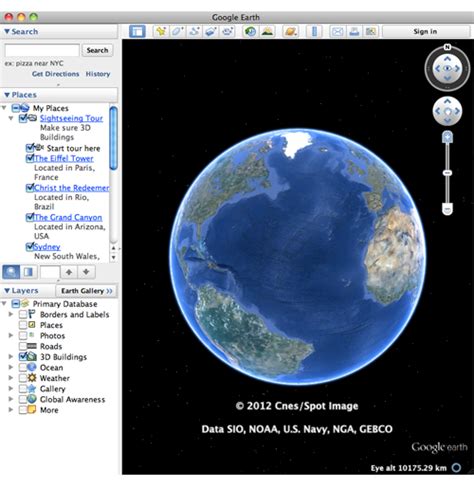Screen dimensions: 474x488
Task: Move selected place down with arrow
Action: click(86, 272)
